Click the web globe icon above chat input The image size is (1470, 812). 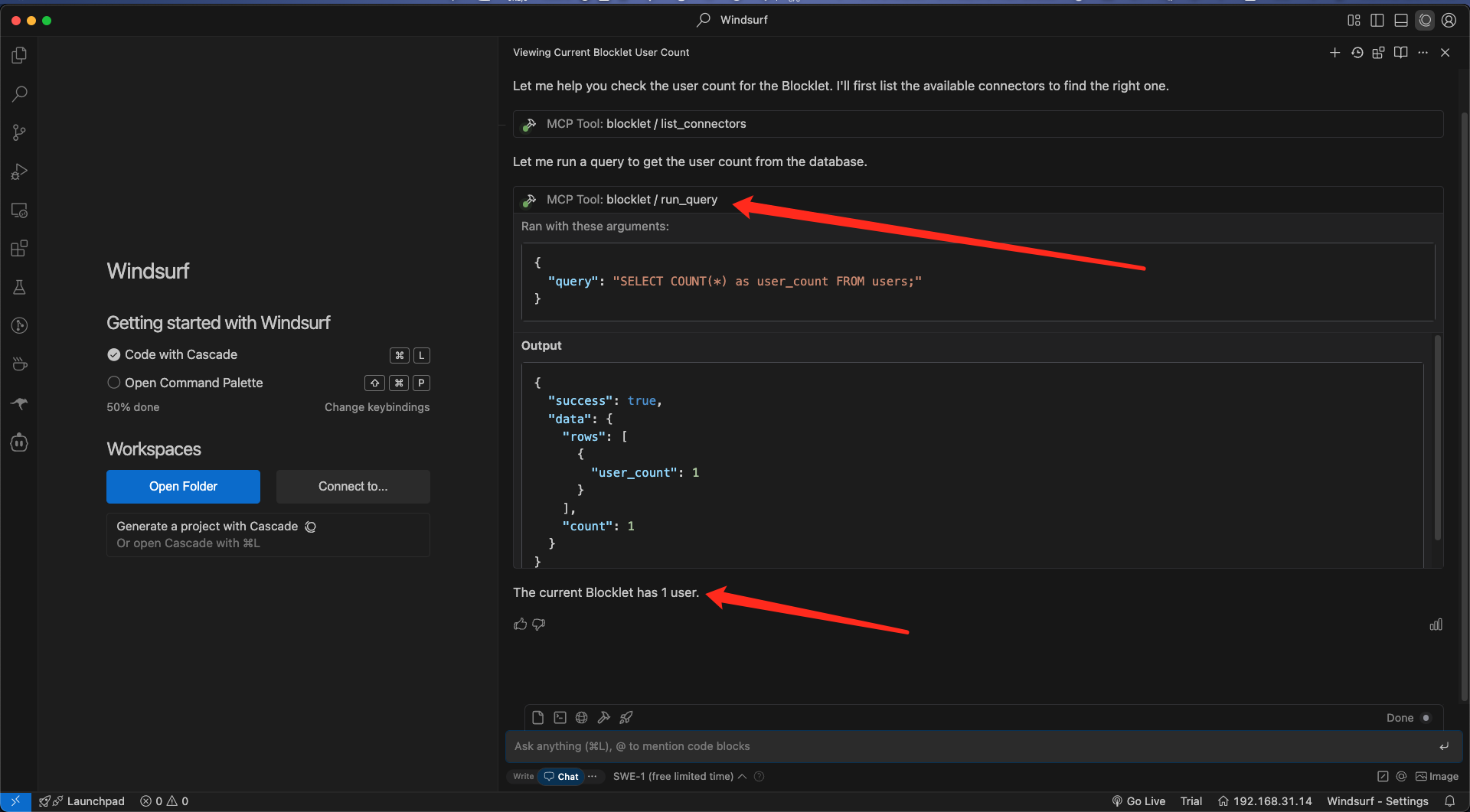coord(582,718)
